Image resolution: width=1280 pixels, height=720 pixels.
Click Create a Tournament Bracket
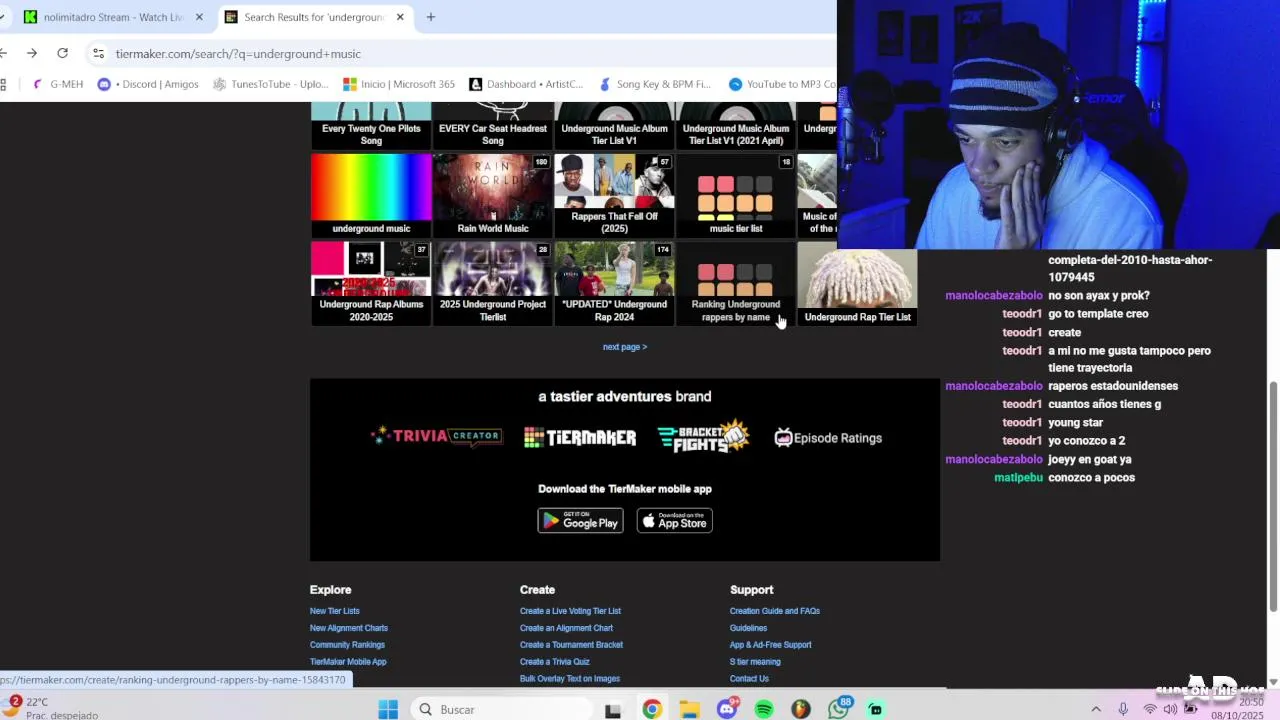point(571,645)
